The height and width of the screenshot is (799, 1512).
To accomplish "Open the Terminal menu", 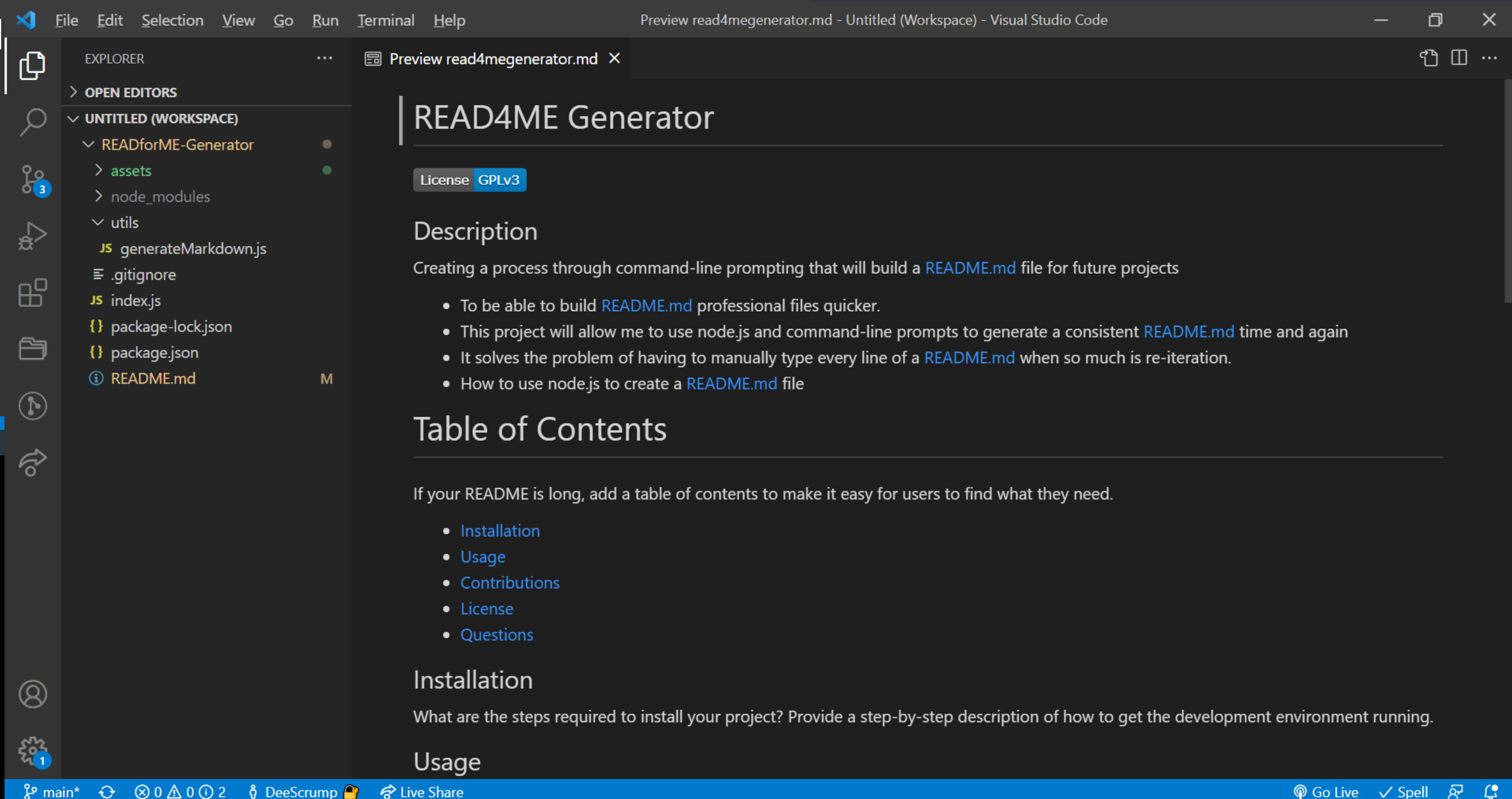I will (386, 19).
